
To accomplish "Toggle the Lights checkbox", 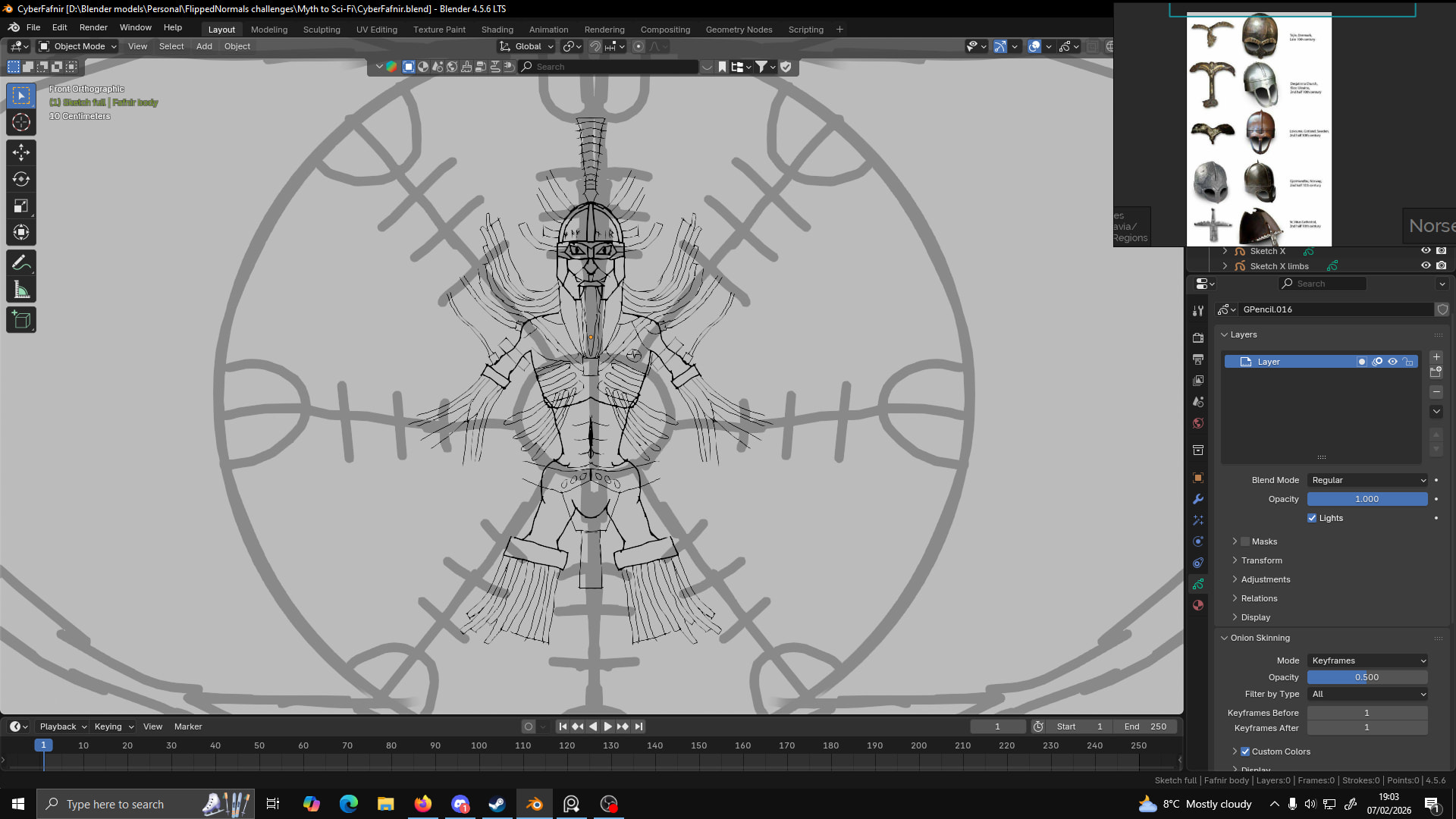I will click(x=1312, y=518).
